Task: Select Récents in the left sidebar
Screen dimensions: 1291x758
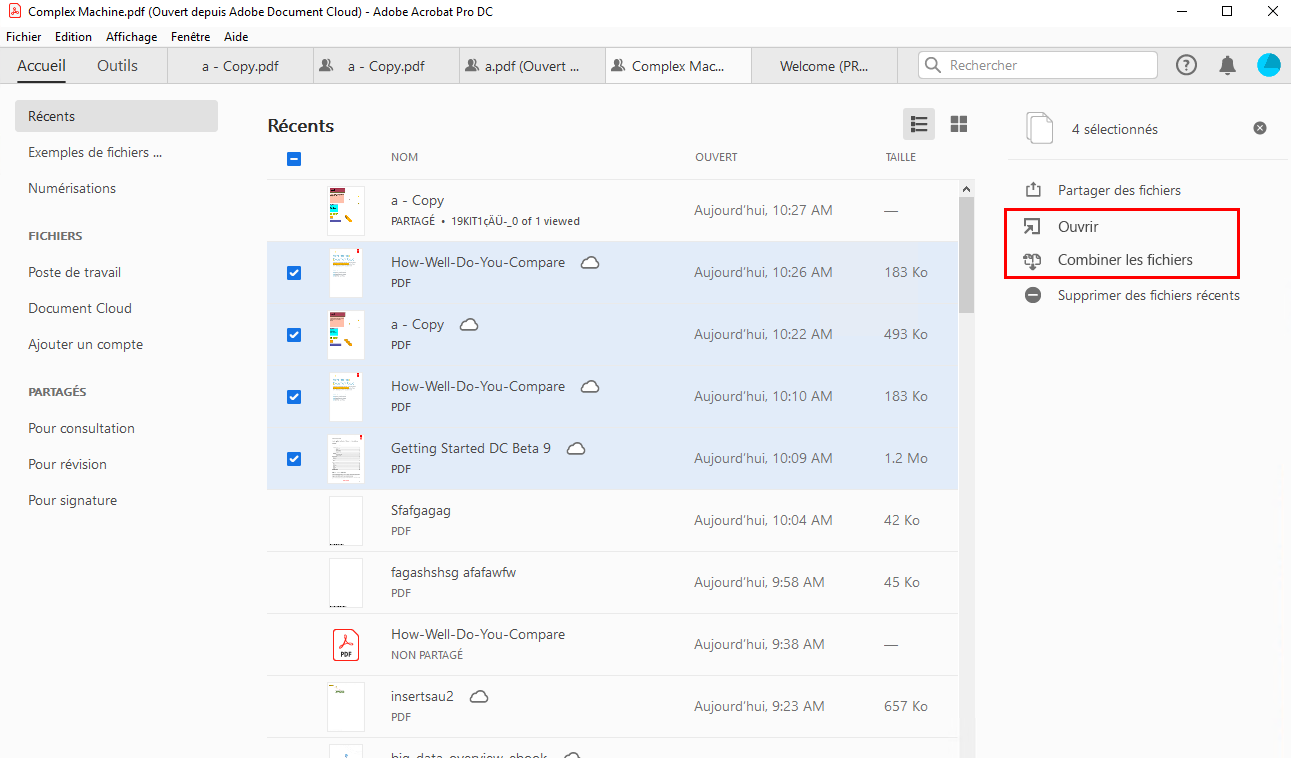Action: [116, 116]
